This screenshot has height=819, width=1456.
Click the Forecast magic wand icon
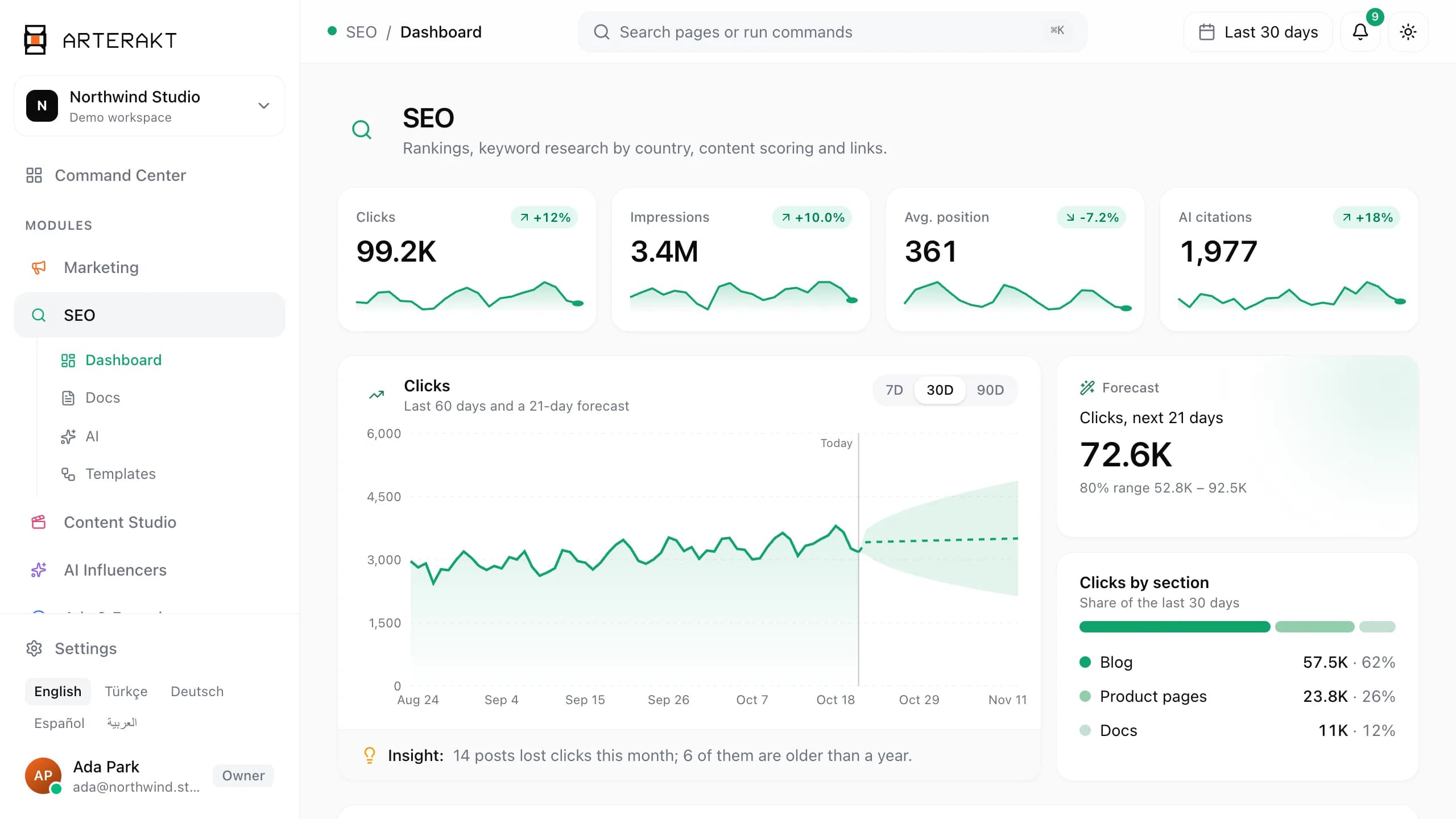[1087, 388]
